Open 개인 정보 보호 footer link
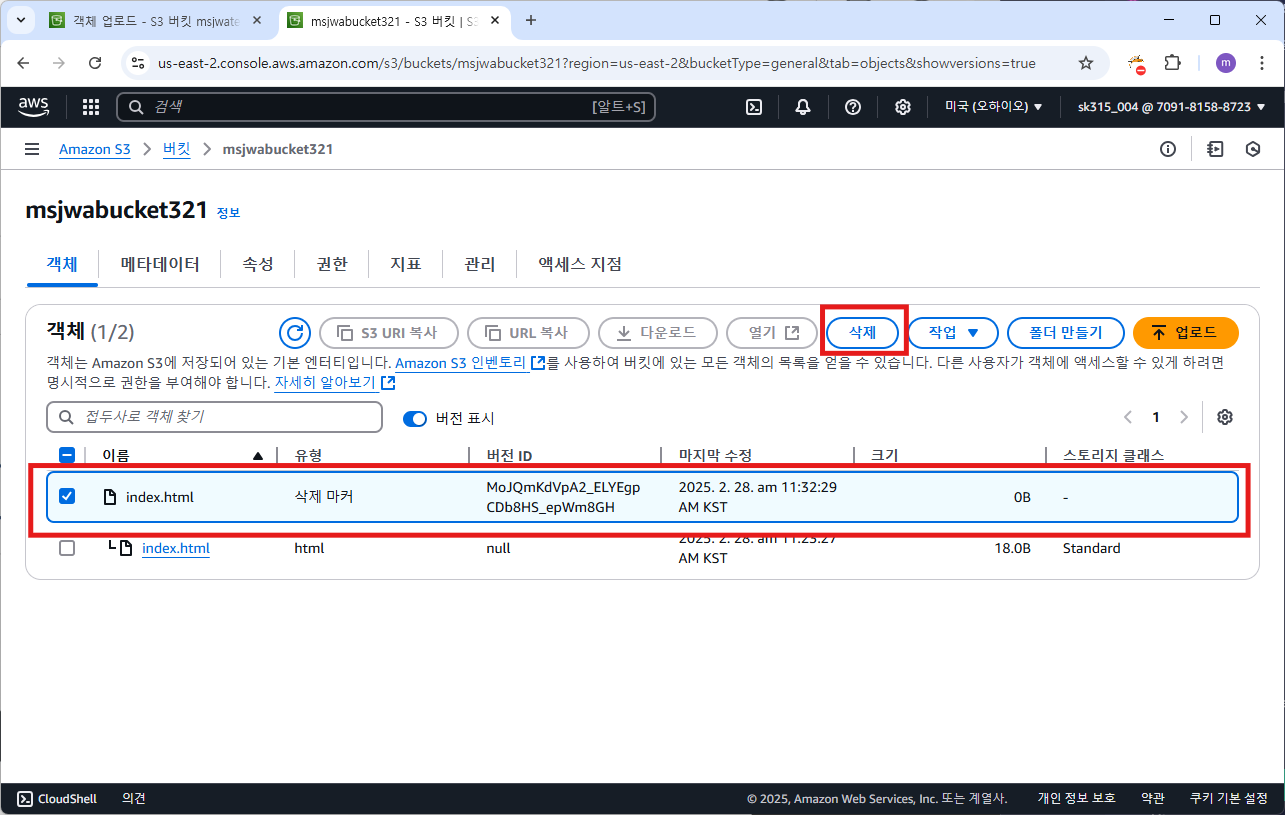The height and width of the screenshot is (815, 1285). tap(1076, 798)
